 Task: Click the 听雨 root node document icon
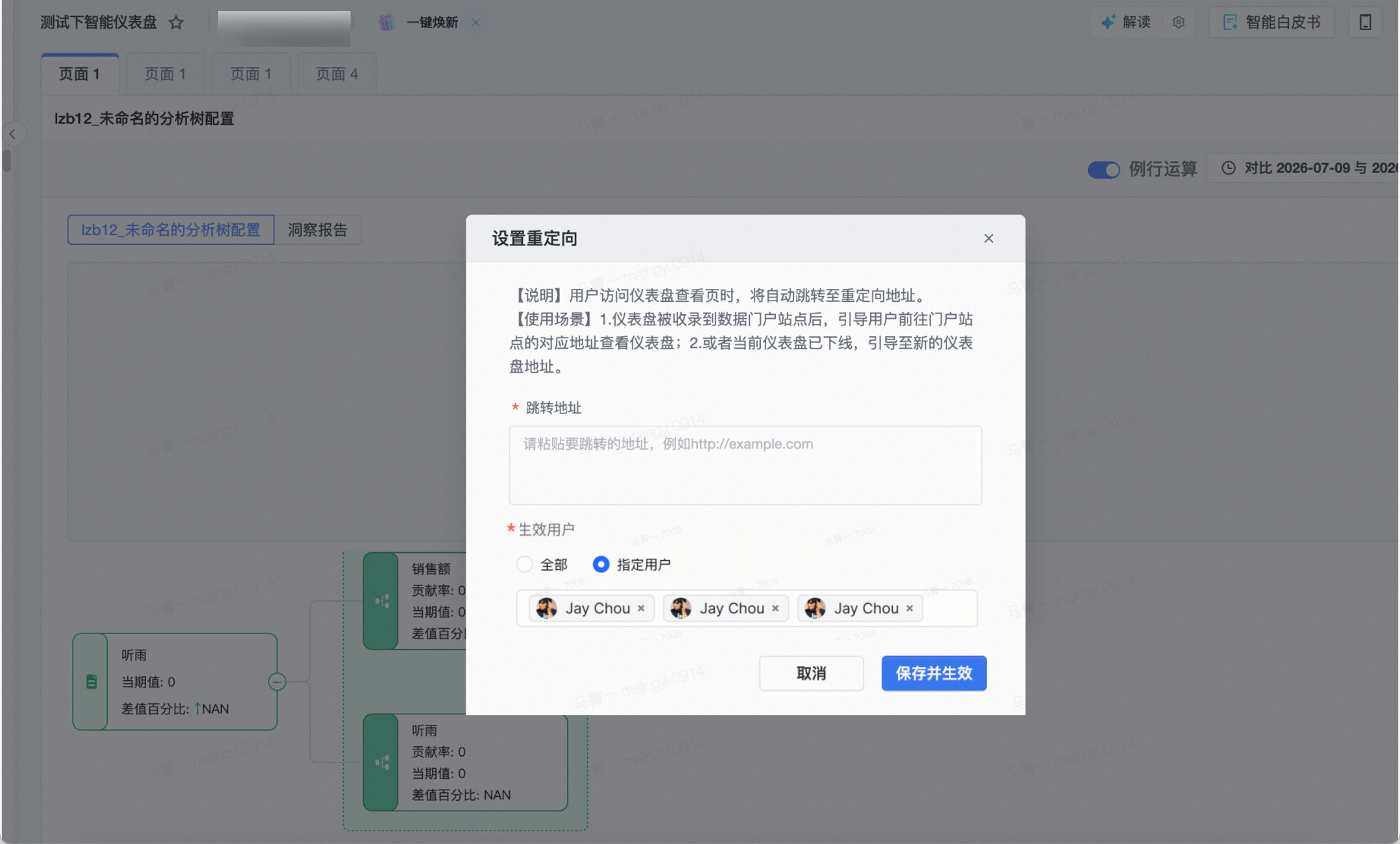(x=91, y=681)
